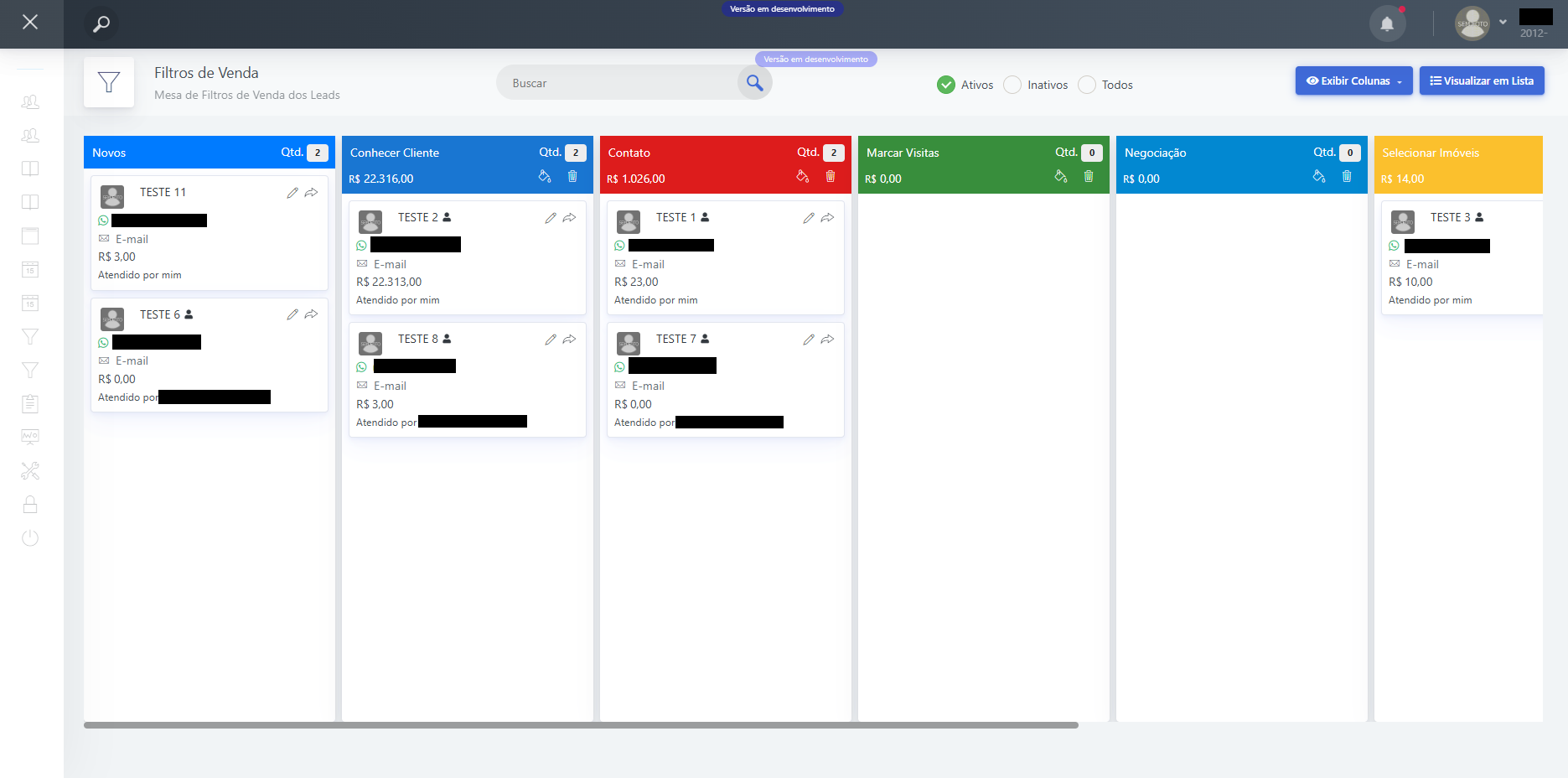
Task: Delete the Contato column using trash icon
Action: click(x=831, y=176)
